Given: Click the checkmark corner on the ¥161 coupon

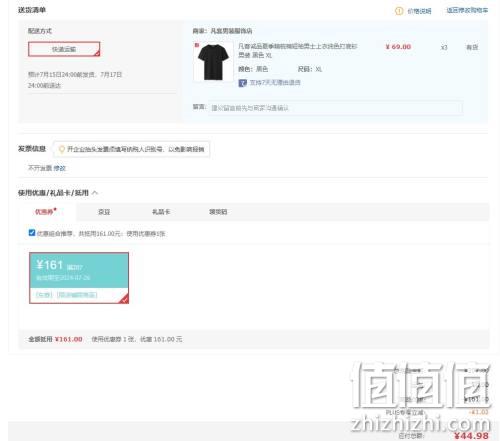Looking at the screenshot, I should (x=124, y=299).
